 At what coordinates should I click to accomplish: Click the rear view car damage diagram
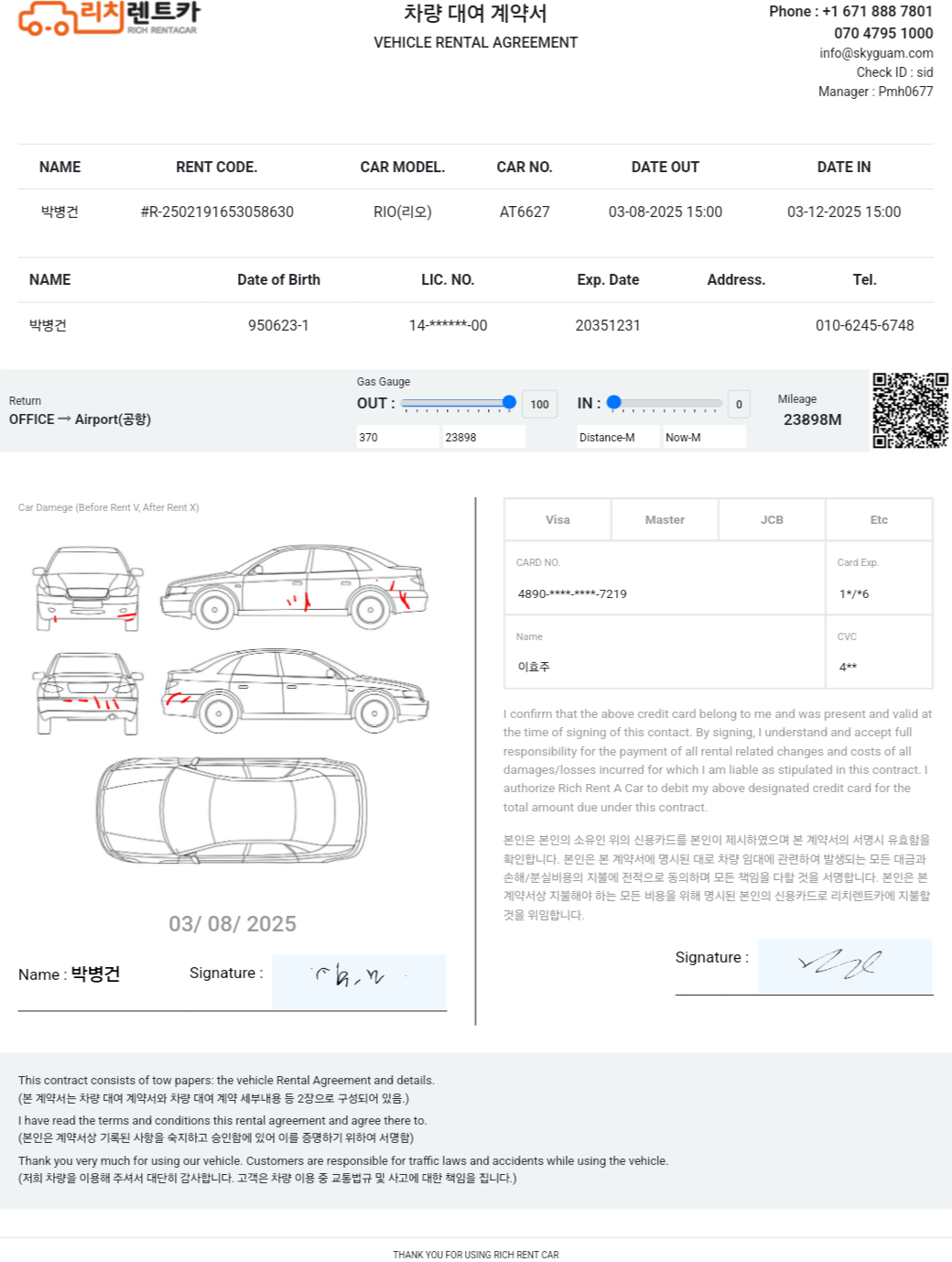click(x=89, y=693)
